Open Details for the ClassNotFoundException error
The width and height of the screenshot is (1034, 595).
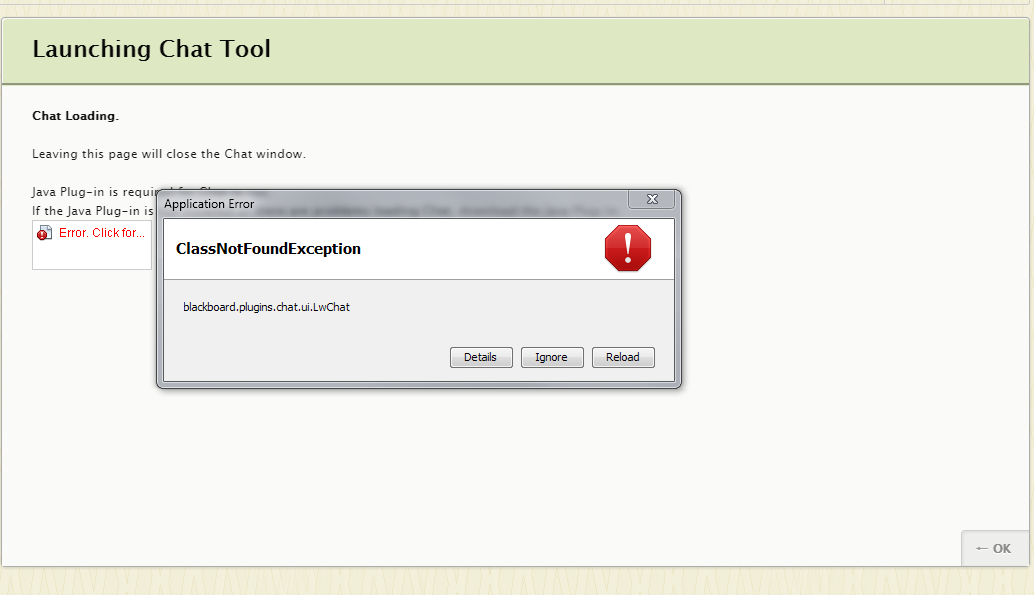pos(480,357)
